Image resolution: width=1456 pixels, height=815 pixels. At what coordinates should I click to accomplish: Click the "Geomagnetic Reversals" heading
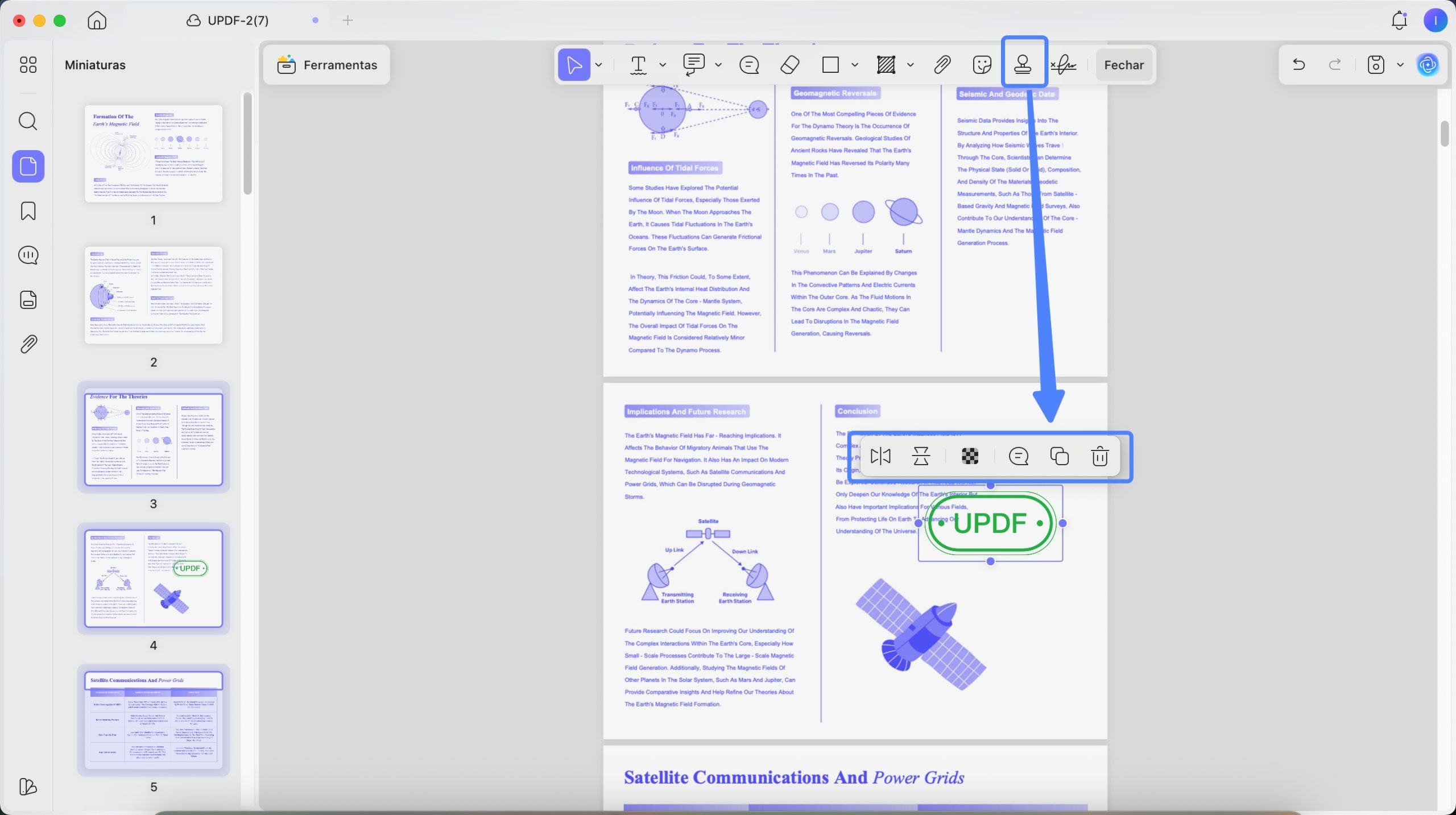click(x=834, y=93)
